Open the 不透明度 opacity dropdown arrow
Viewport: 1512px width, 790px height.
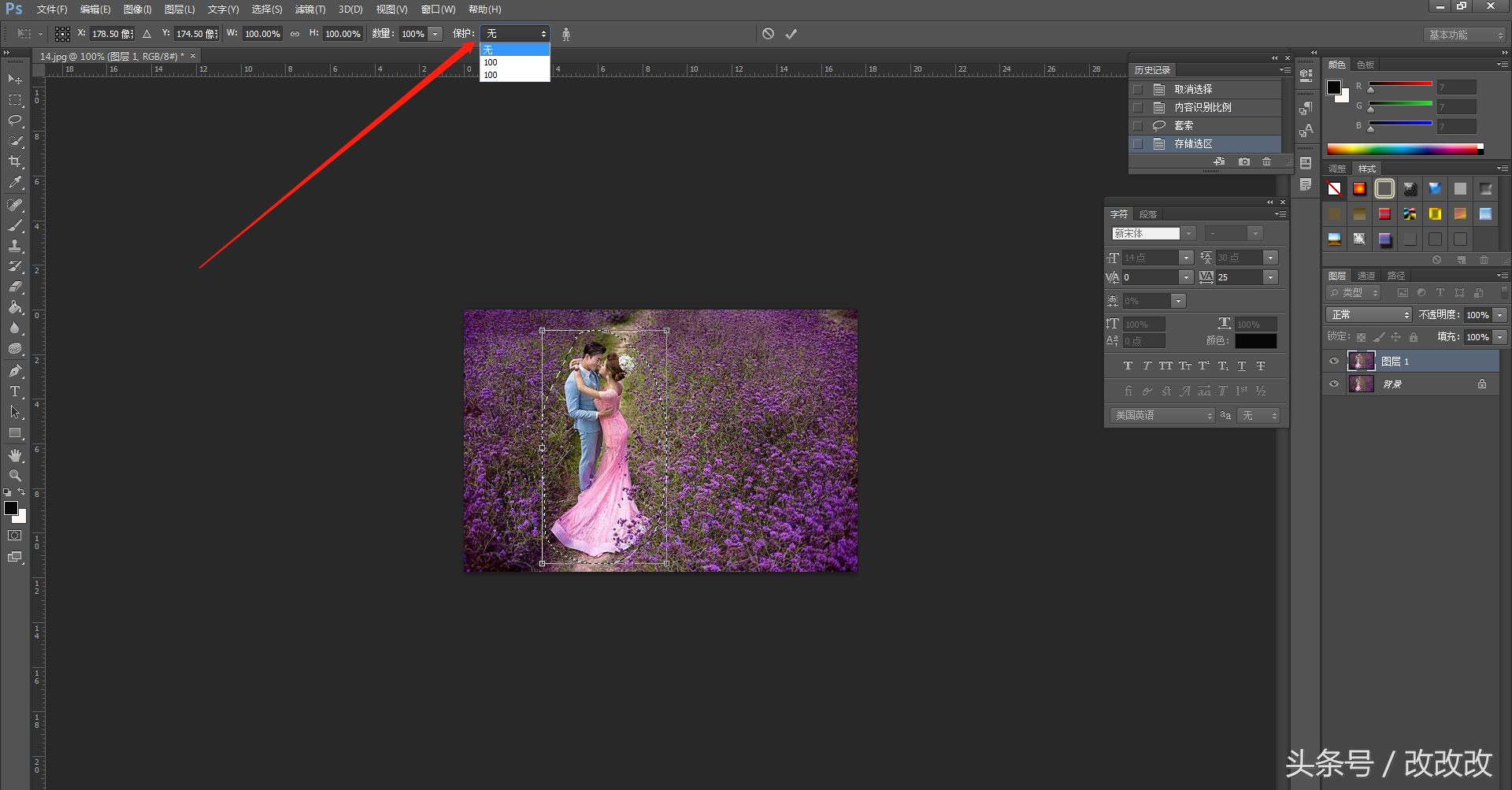tap(1500, 315)
